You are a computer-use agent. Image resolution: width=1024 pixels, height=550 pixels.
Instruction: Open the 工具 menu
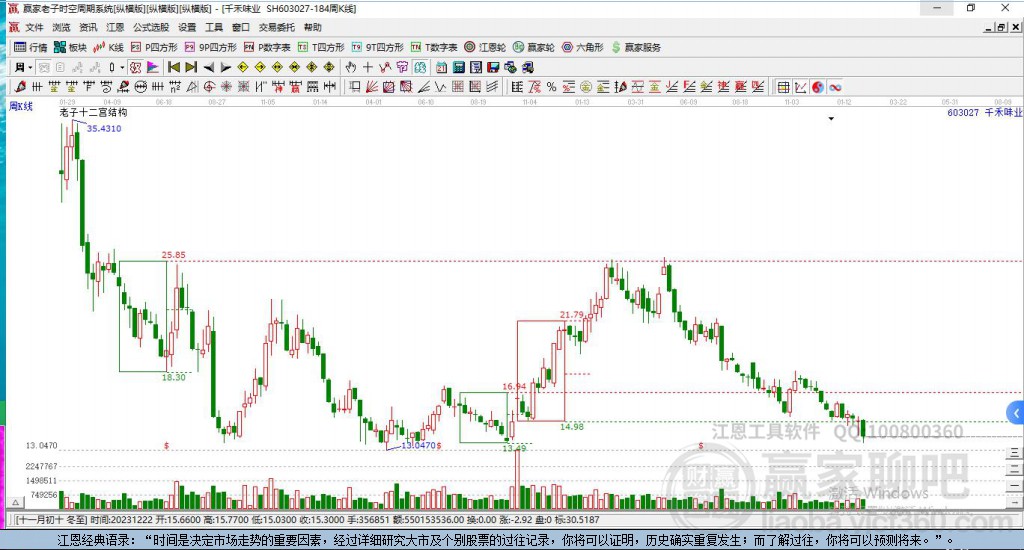pyautogui.click(x=214, y=27)
